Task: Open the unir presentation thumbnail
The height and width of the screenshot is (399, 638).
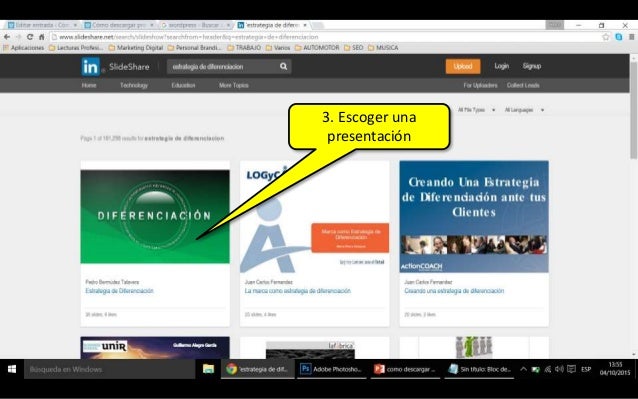Action: (155, 348)
